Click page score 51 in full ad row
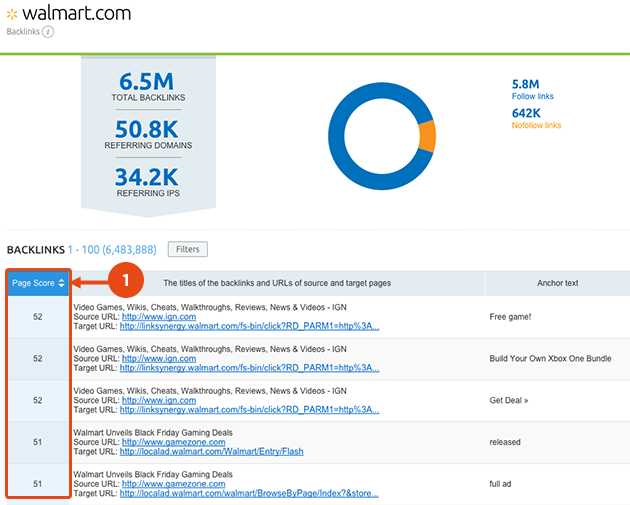 (37, 484)
